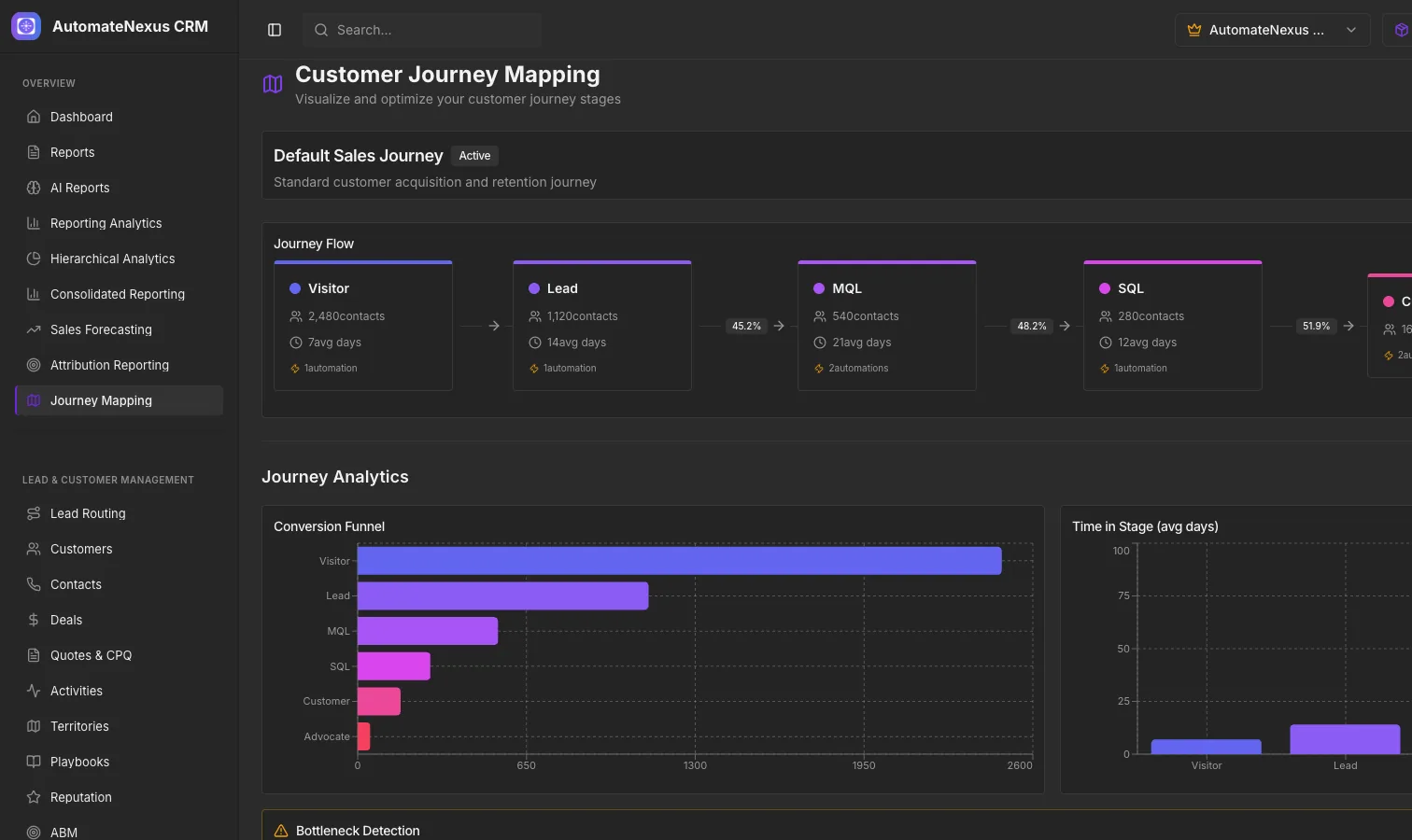The width and height of the screenshot is (1412, 840).
Task: Select the MQL journey stage card
Action: click(x=887, y=326)
